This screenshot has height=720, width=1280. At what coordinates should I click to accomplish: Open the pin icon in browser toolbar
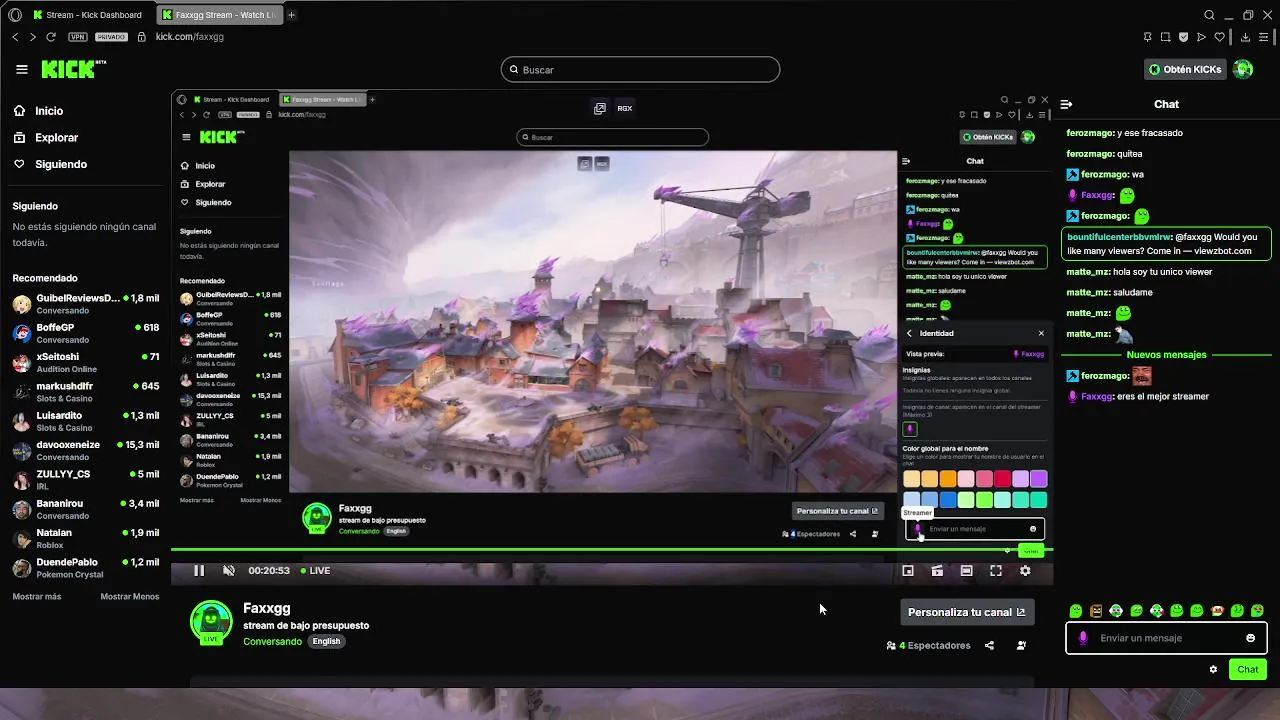tap(1148, 37)
